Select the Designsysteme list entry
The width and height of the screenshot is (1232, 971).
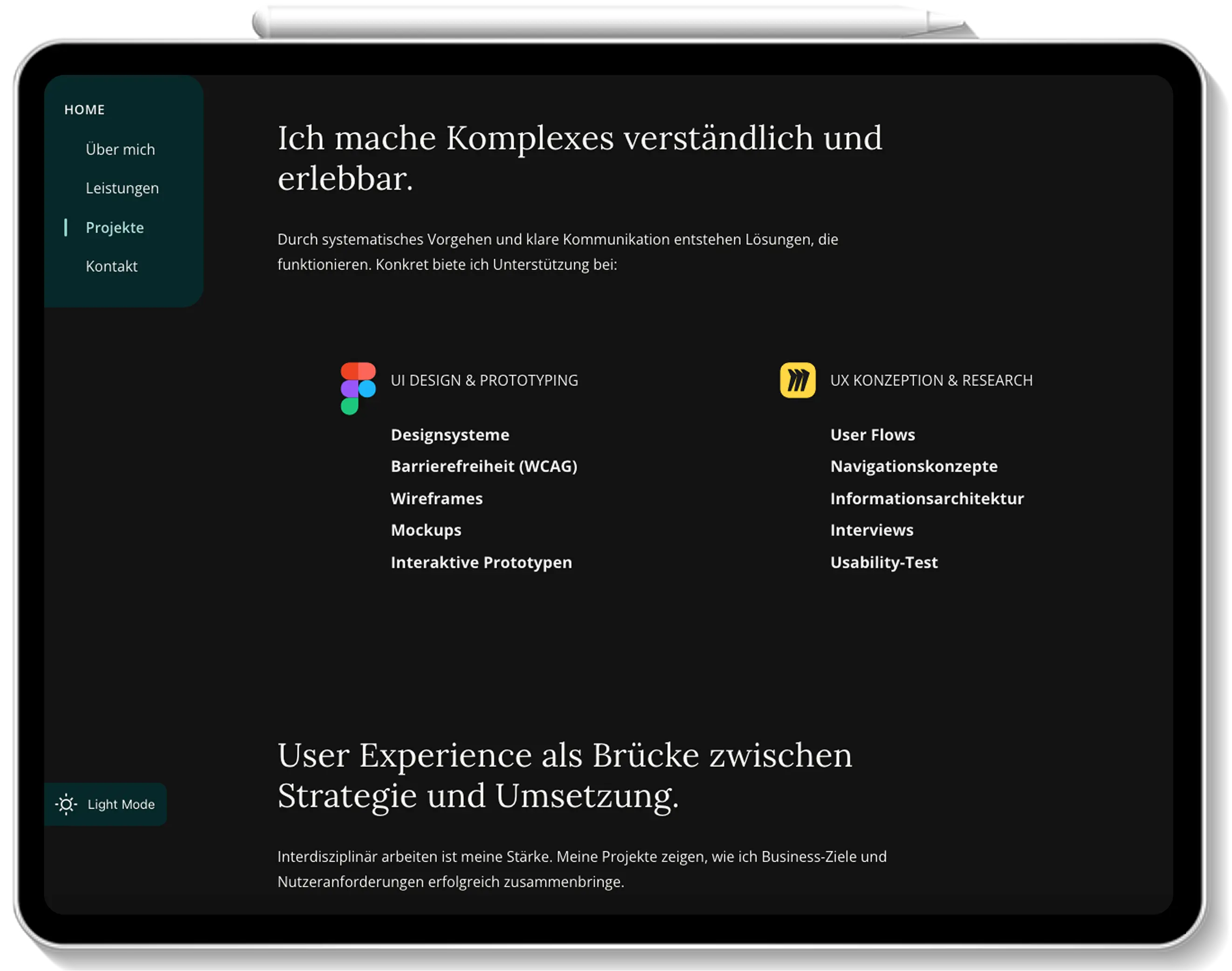[450, 434]
